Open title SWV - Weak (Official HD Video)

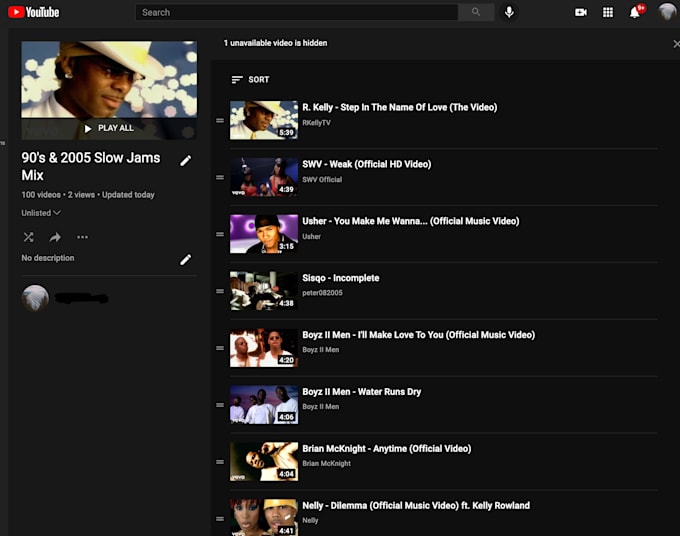click(x=366, y=164)
